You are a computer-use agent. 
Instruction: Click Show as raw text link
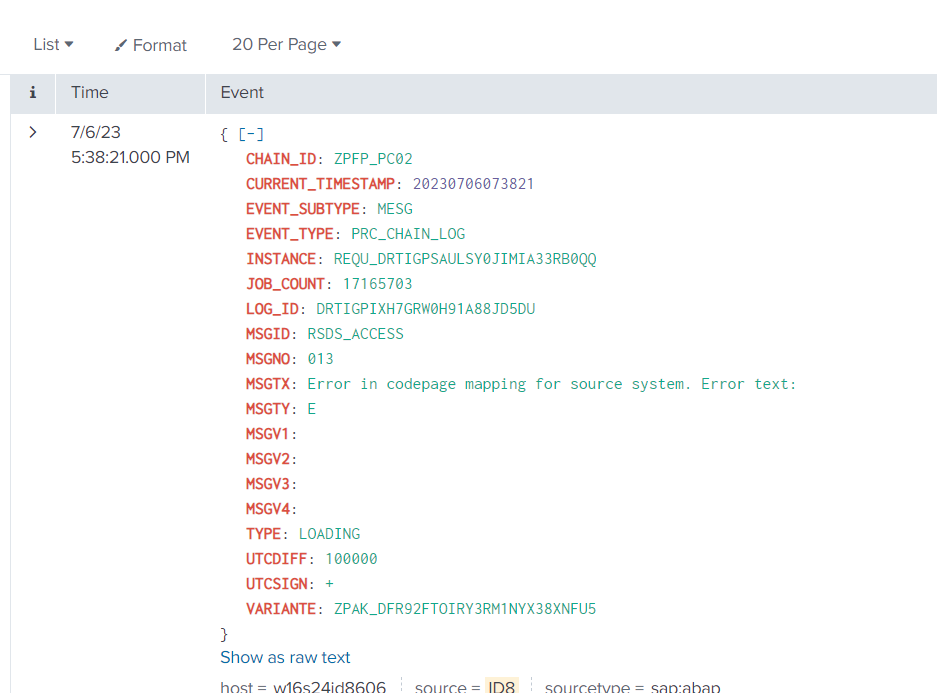point(285,657)
